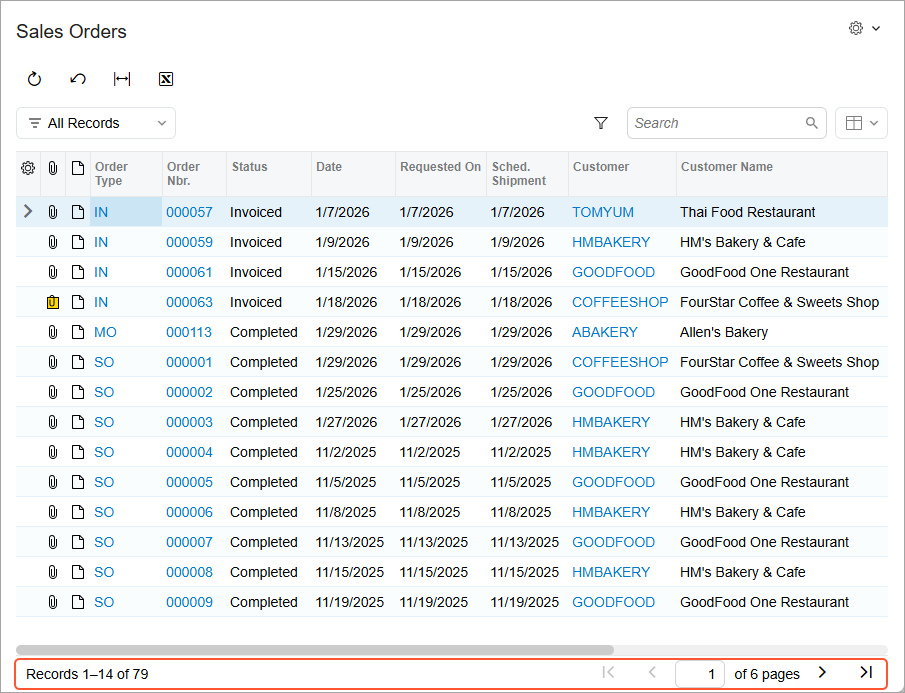Open note for order 000059
Screen dimensions: 905x693
coord(78,242)
